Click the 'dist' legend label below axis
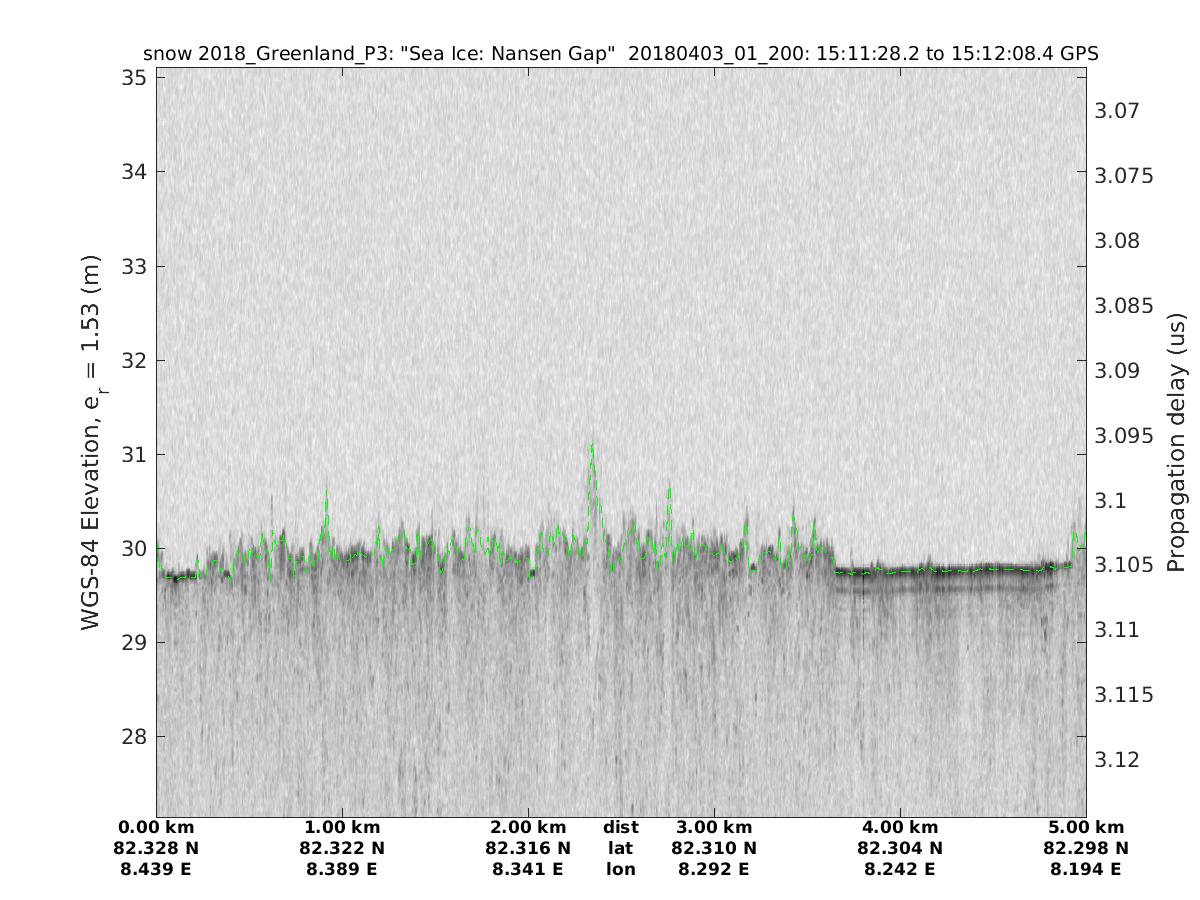 (620, 828)
